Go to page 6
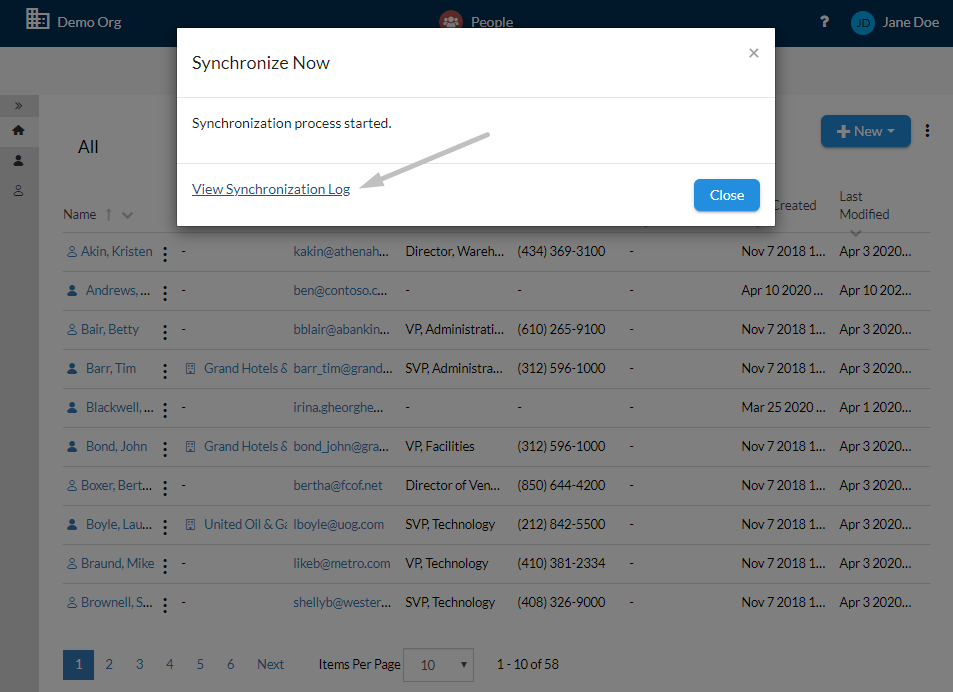This screenshot has height=692, width=953. [230, 664]
